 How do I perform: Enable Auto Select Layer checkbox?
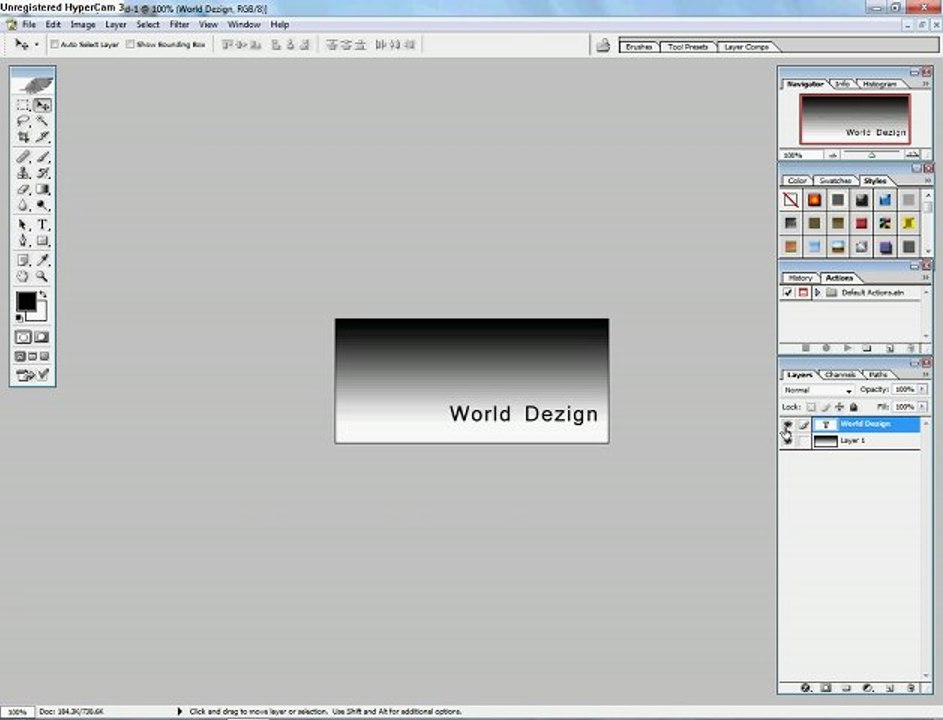(54, 45)
